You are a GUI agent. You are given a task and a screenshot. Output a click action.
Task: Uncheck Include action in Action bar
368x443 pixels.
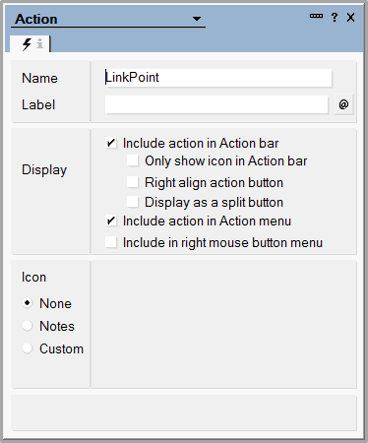[111, 144]
